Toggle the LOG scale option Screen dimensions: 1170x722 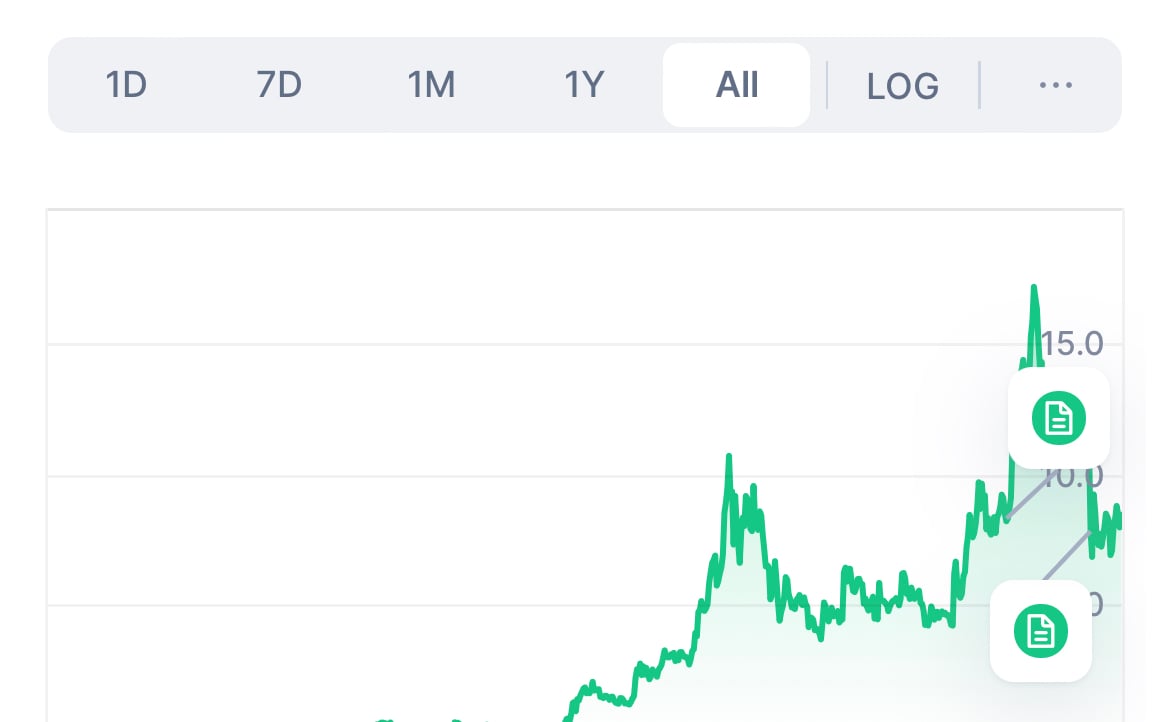click(902, 86)
